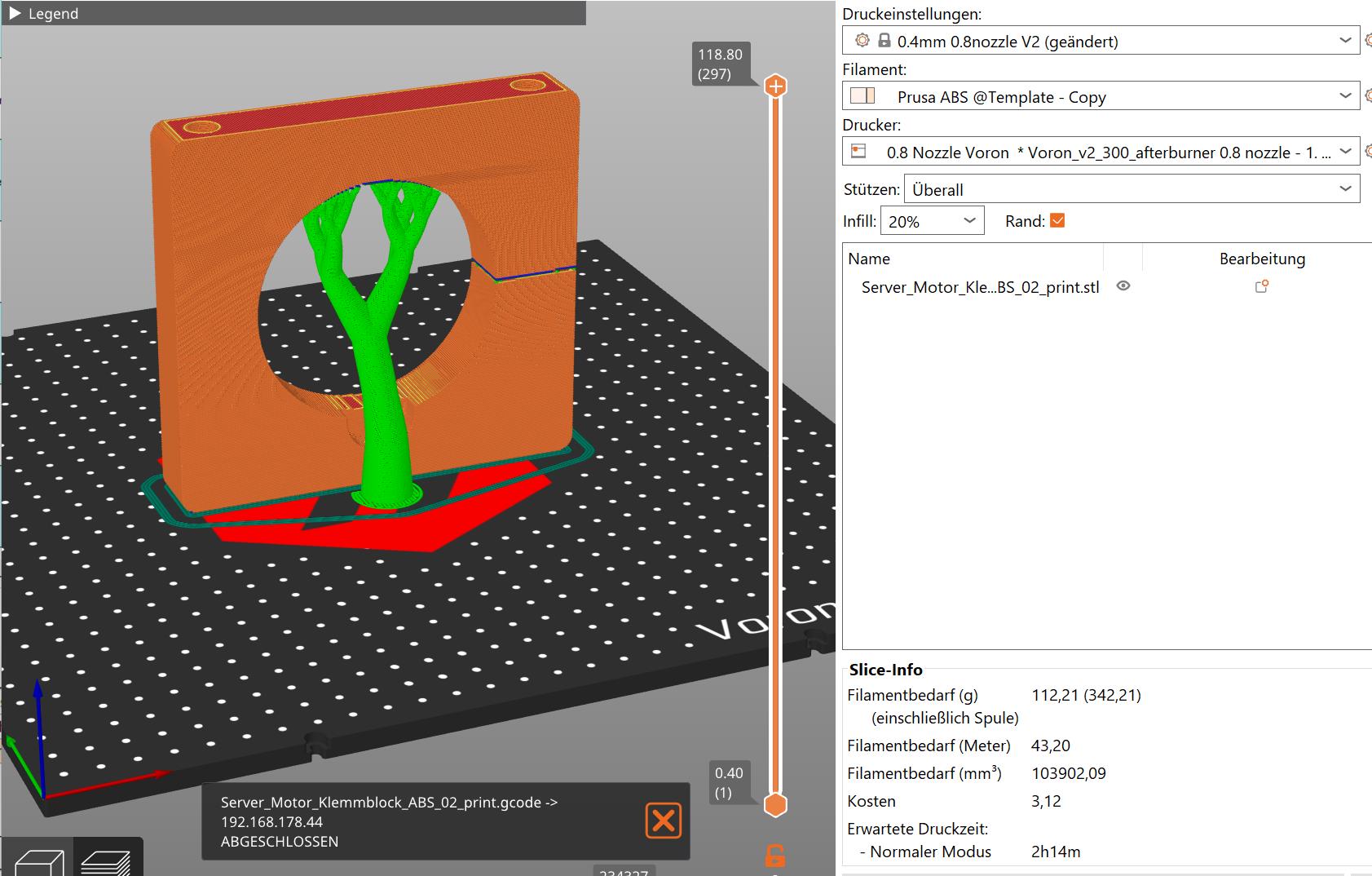Open the object editing icon under Bearbeitung
The height and width of the screenshot is (876, 1372).
point(1261,286)
